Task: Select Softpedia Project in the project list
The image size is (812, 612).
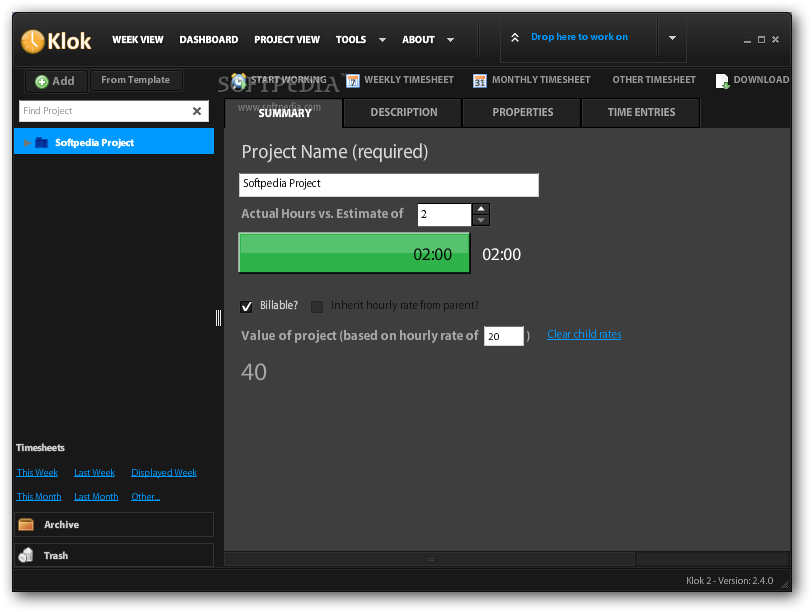Action: pos(114,141)
